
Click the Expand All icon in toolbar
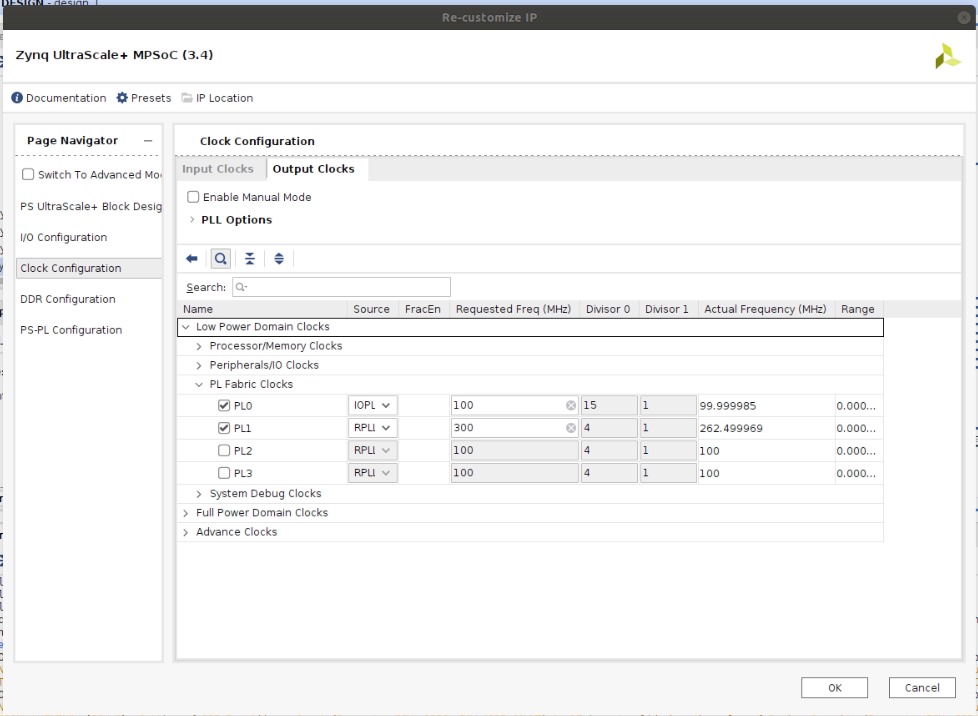click(279, 258)
